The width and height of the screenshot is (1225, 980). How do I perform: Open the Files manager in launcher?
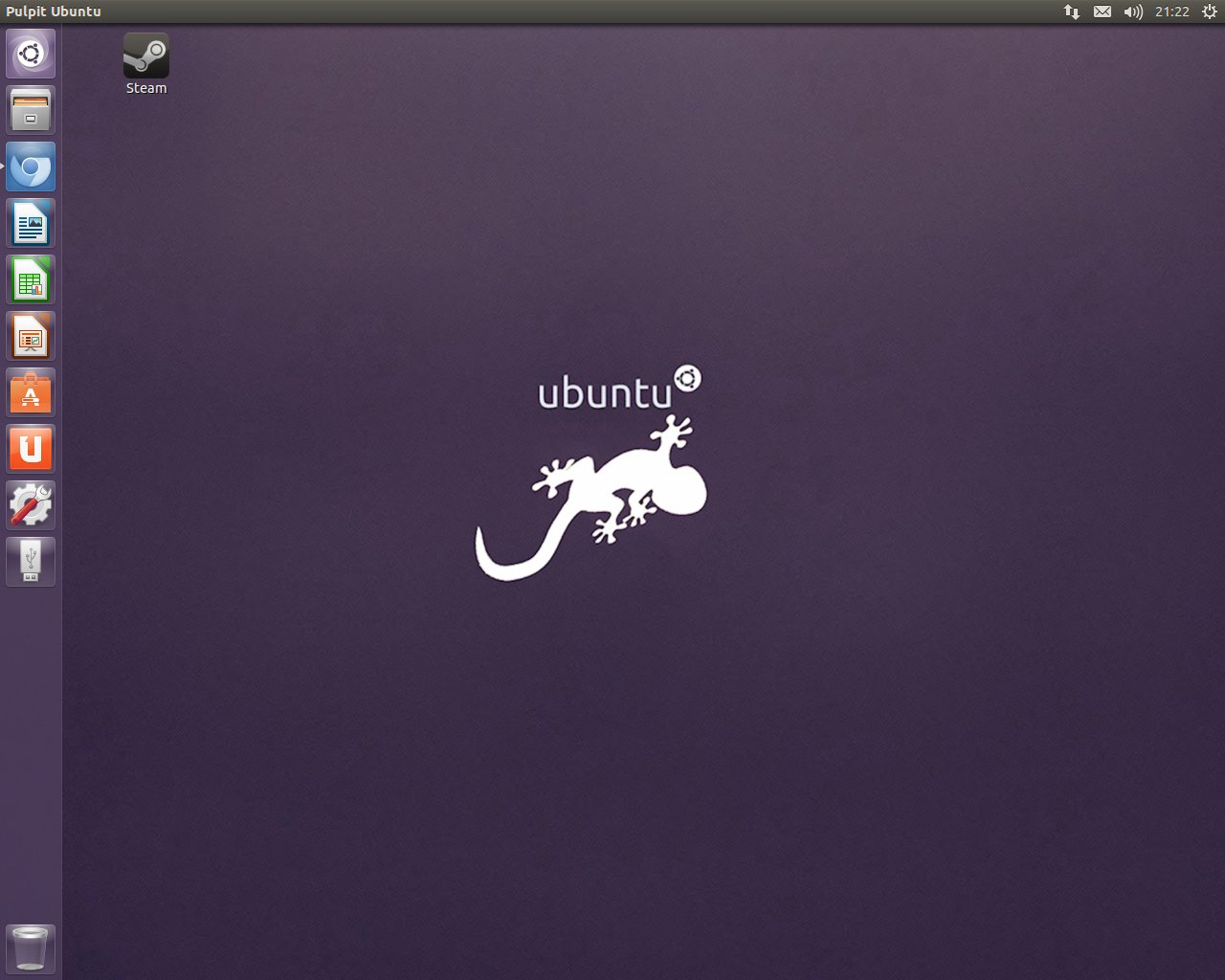pos(31,110)
